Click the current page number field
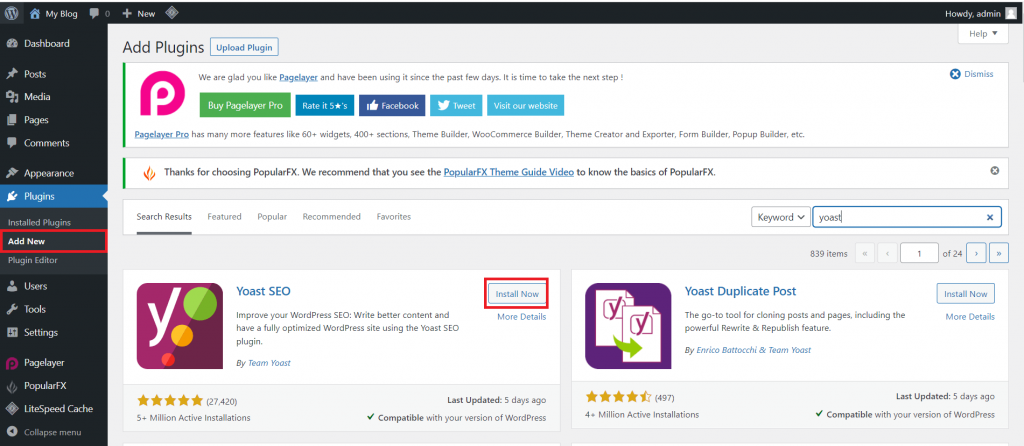1024x446 pixels. pos(919,253)
